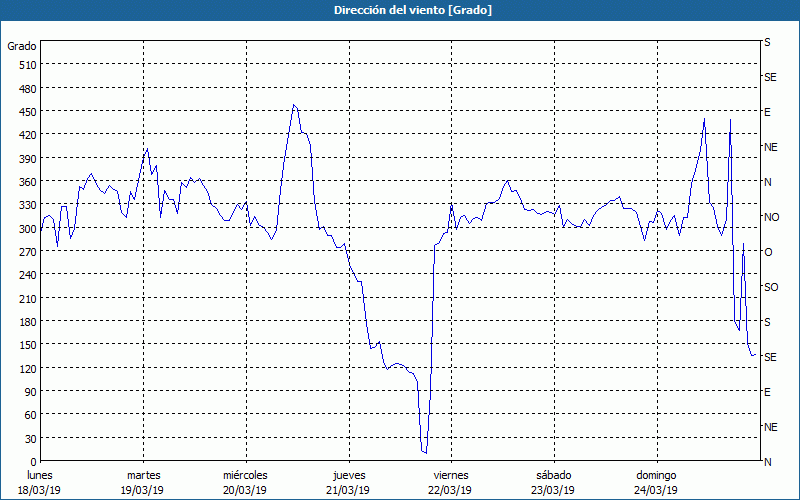Click the 420 degree axis label

point(29,135)
